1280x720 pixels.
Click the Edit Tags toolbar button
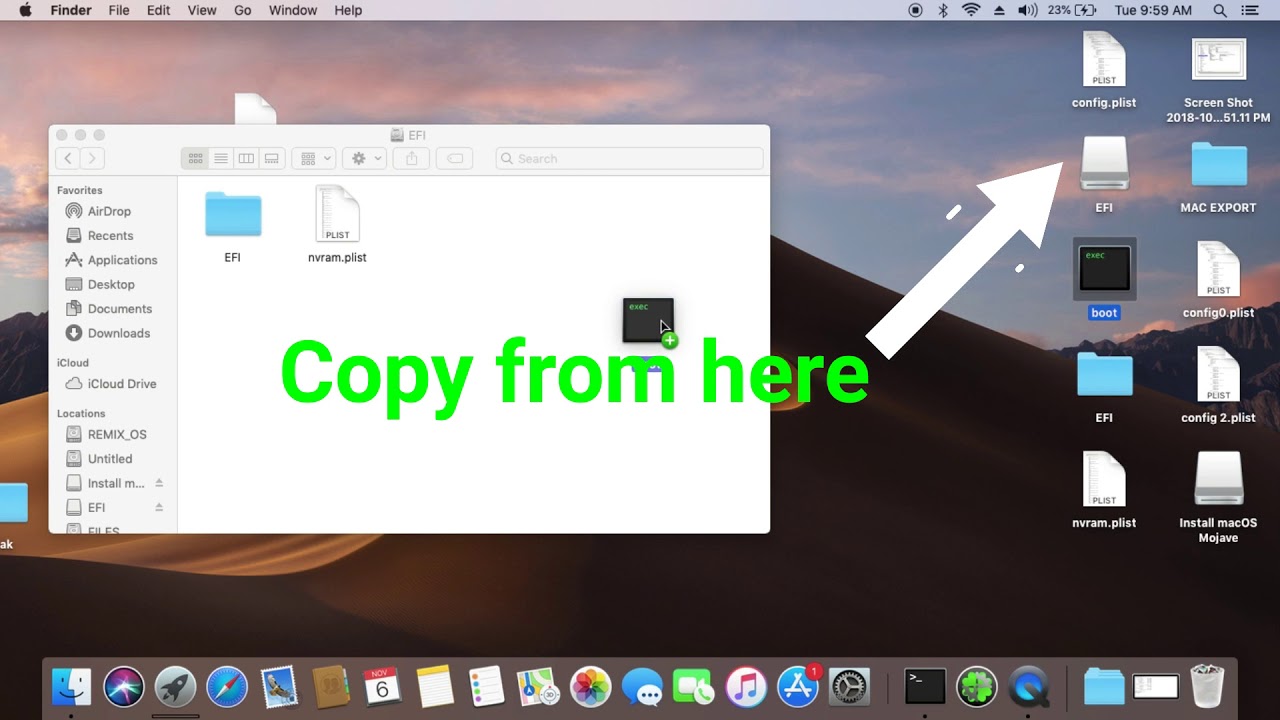click(x=454, y=158)
